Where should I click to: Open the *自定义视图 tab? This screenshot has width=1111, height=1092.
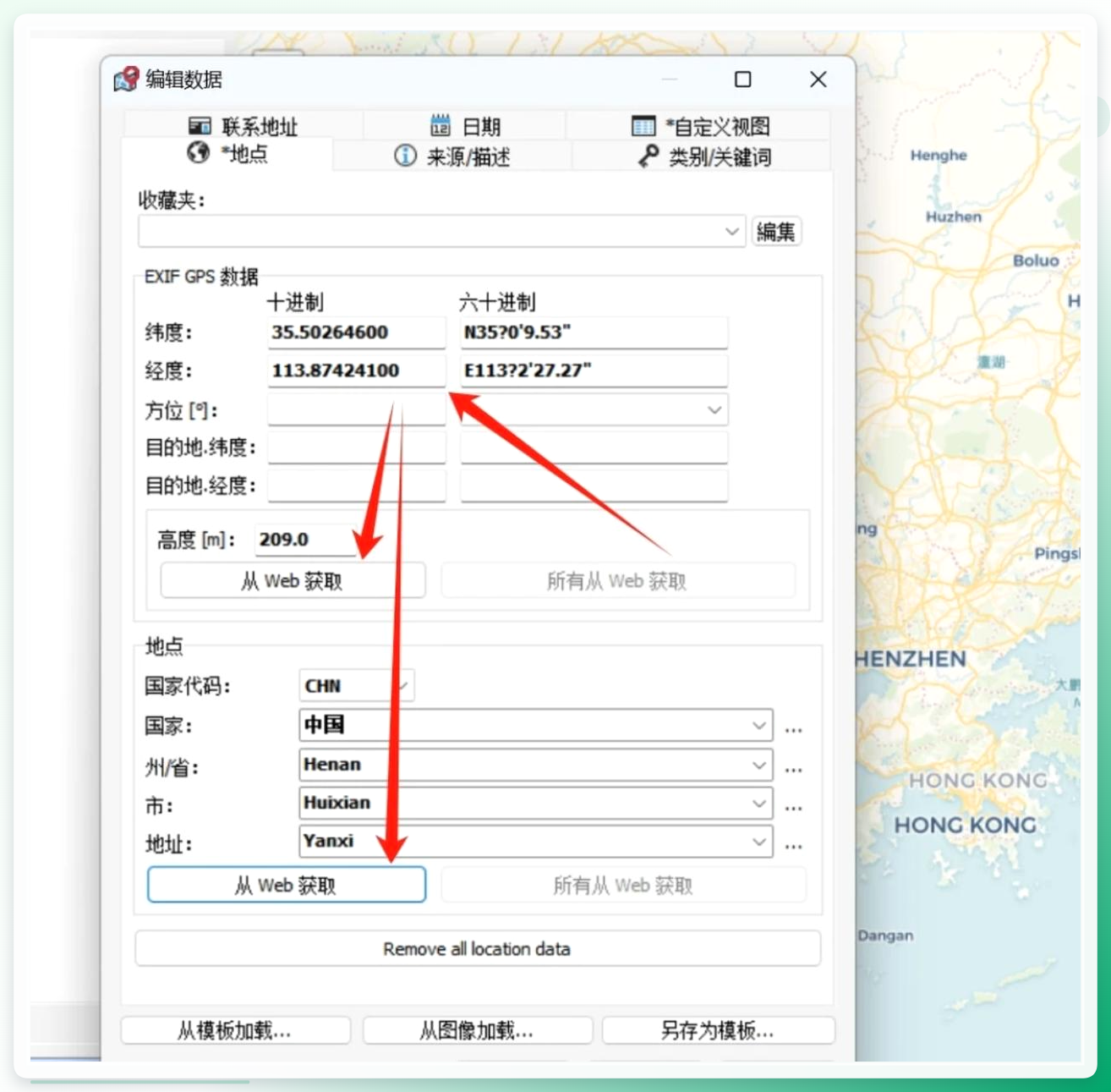pos(700,127)
